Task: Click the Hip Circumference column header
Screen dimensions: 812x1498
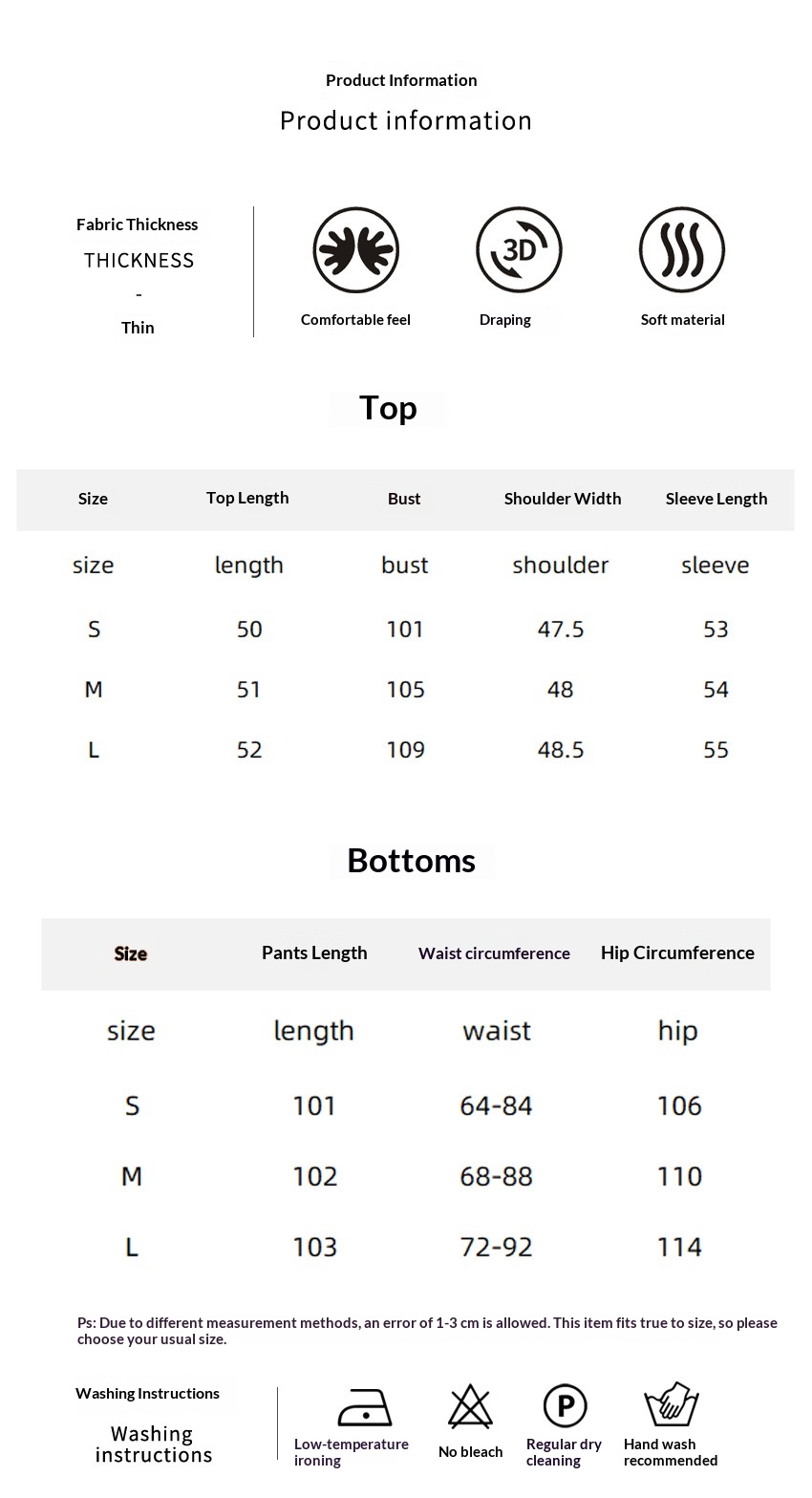Action: (677, 953)
